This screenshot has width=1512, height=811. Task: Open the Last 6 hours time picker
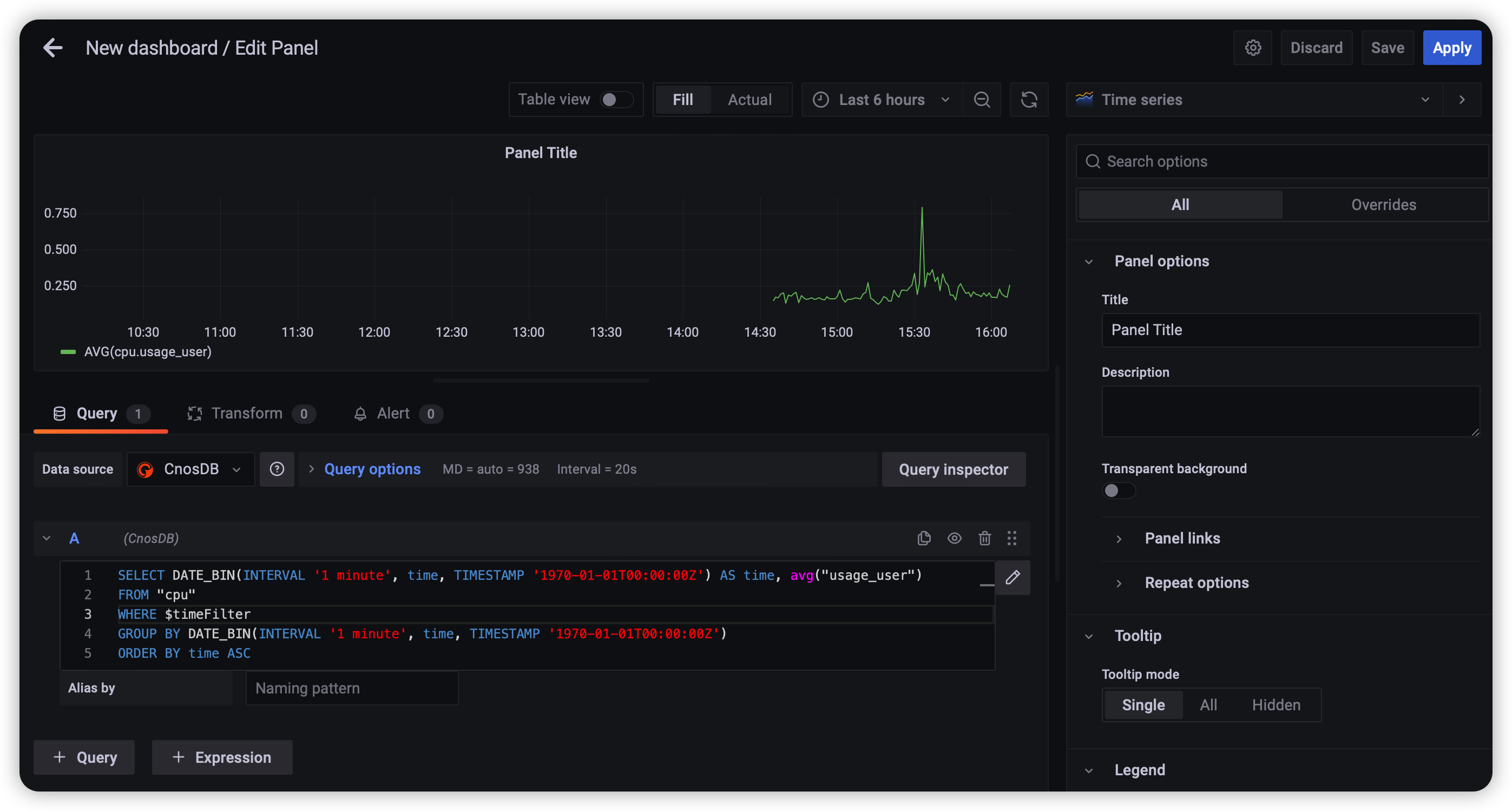click(x=881, y=100)
